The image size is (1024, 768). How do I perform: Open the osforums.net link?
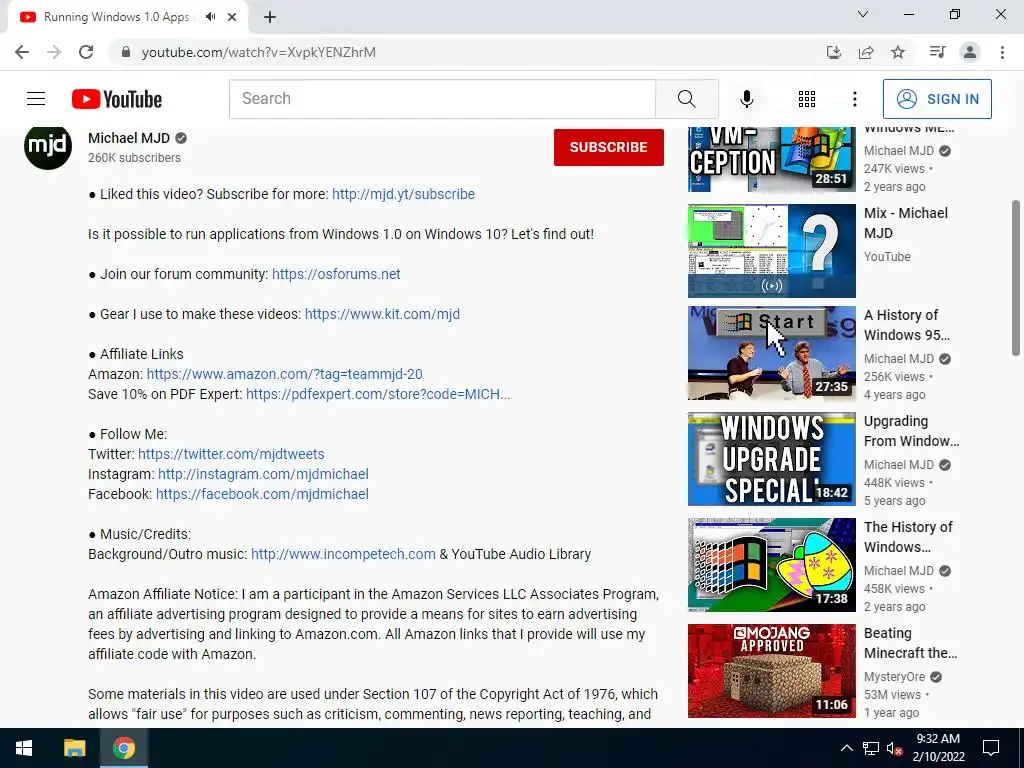(336, 274)
